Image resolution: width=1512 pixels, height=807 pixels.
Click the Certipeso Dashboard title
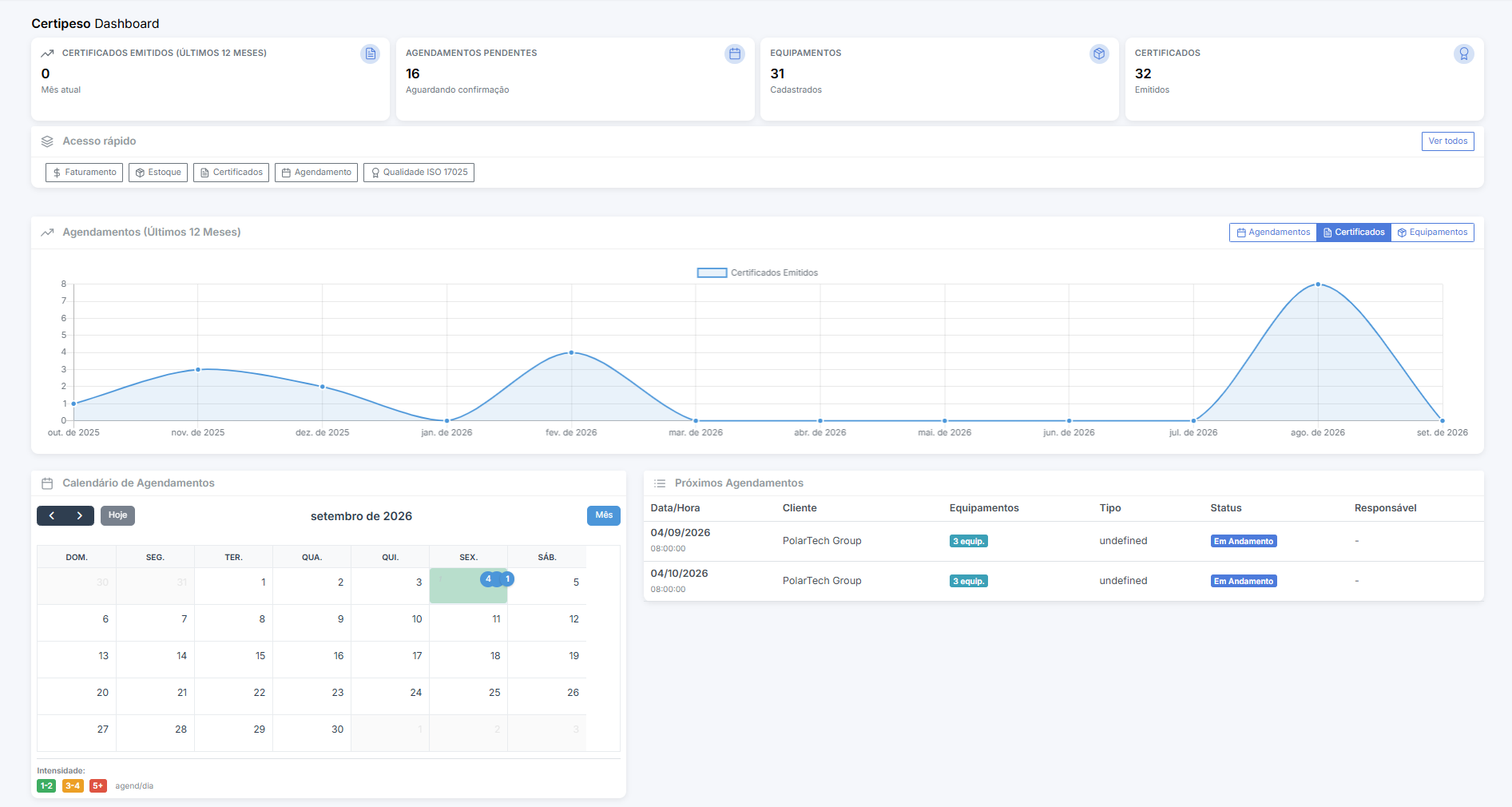[x=95, y=24]
